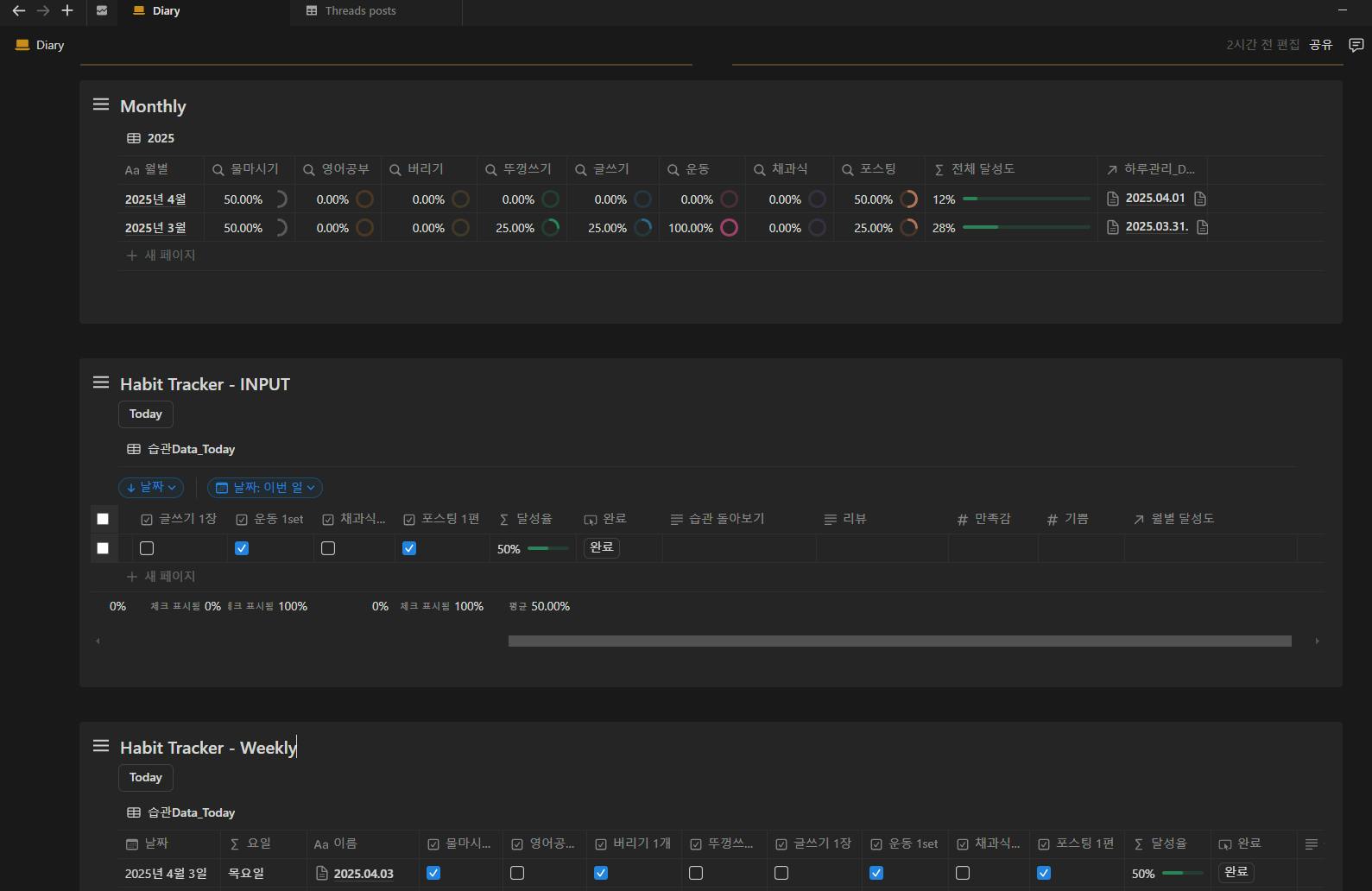Open a new tab with plus icon

pos(67,11)
